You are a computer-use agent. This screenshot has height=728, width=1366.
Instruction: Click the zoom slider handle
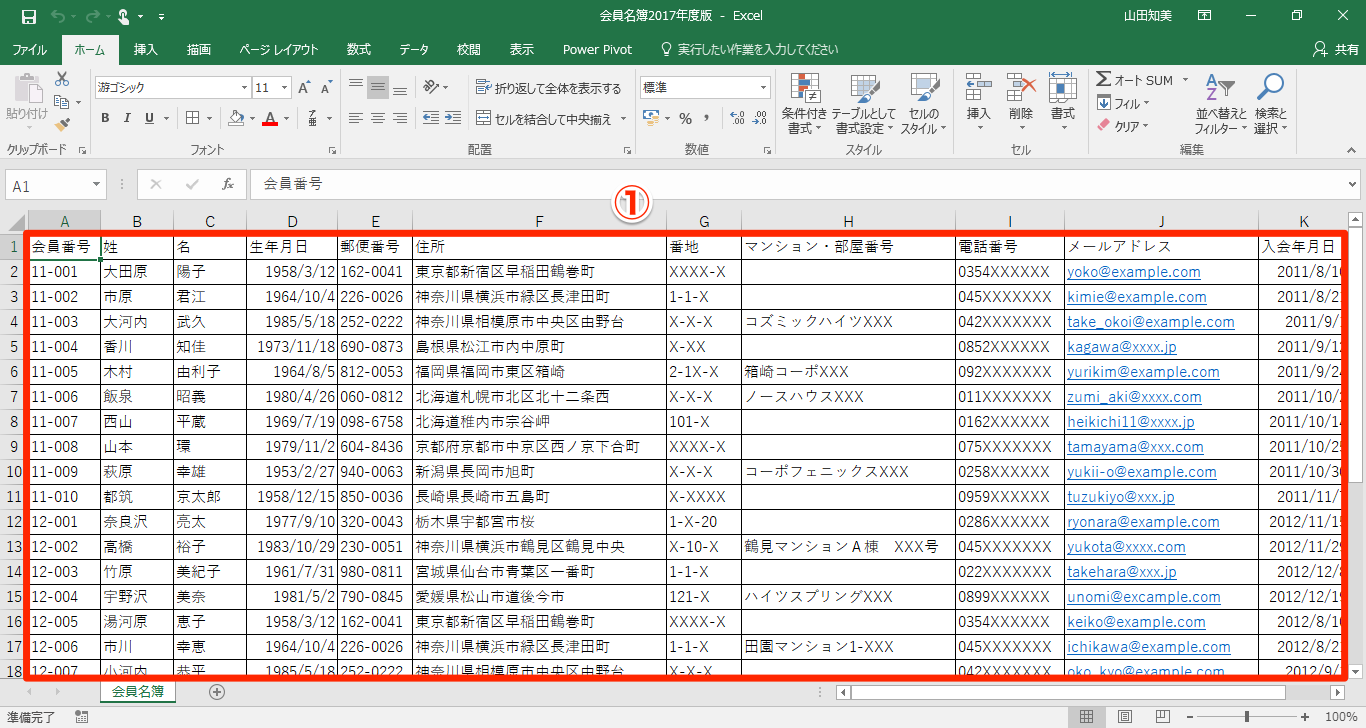click(x=1246, y=716)
